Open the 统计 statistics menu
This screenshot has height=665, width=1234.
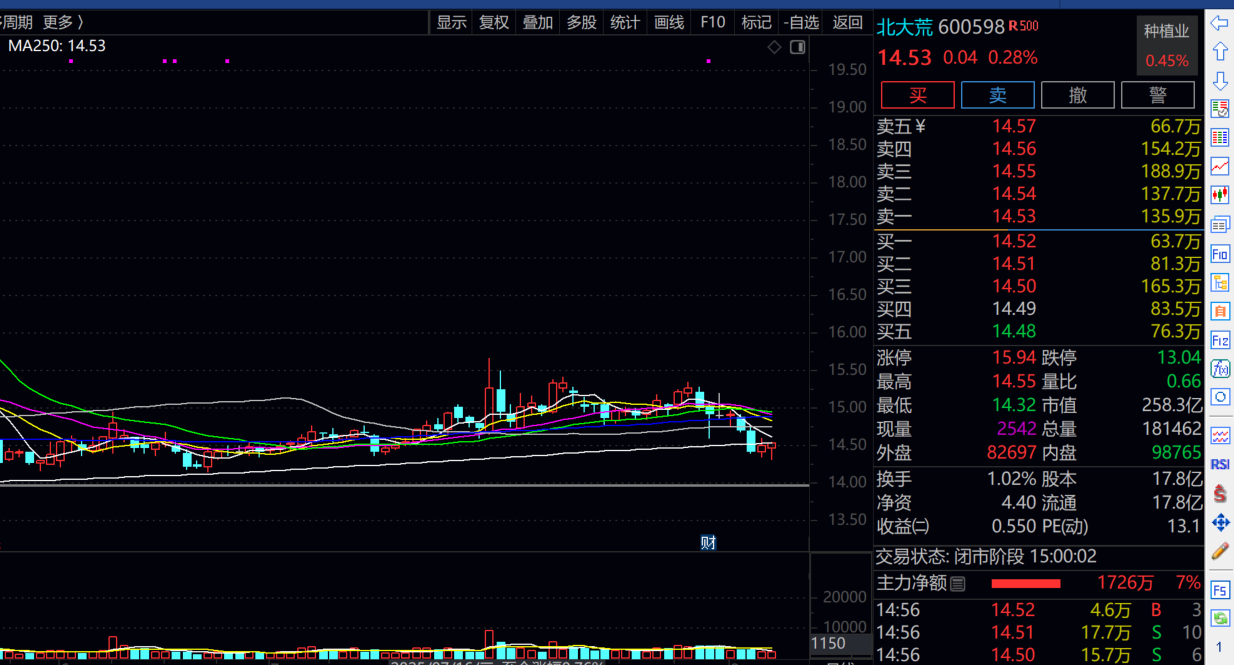[x=625, y=22]
